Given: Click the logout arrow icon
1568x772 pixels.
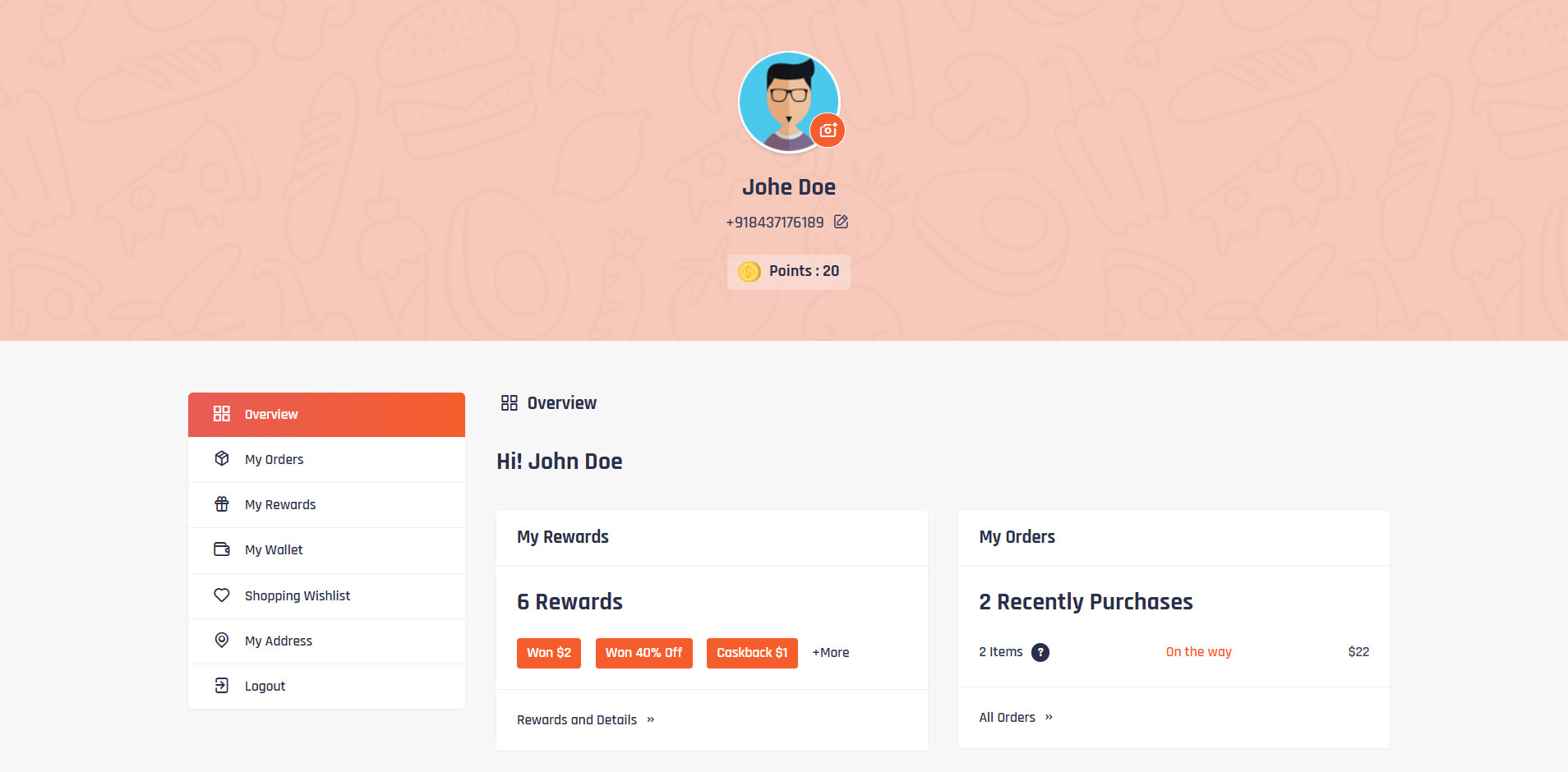Looking at the screenshot, I should [x=222, y=686].
